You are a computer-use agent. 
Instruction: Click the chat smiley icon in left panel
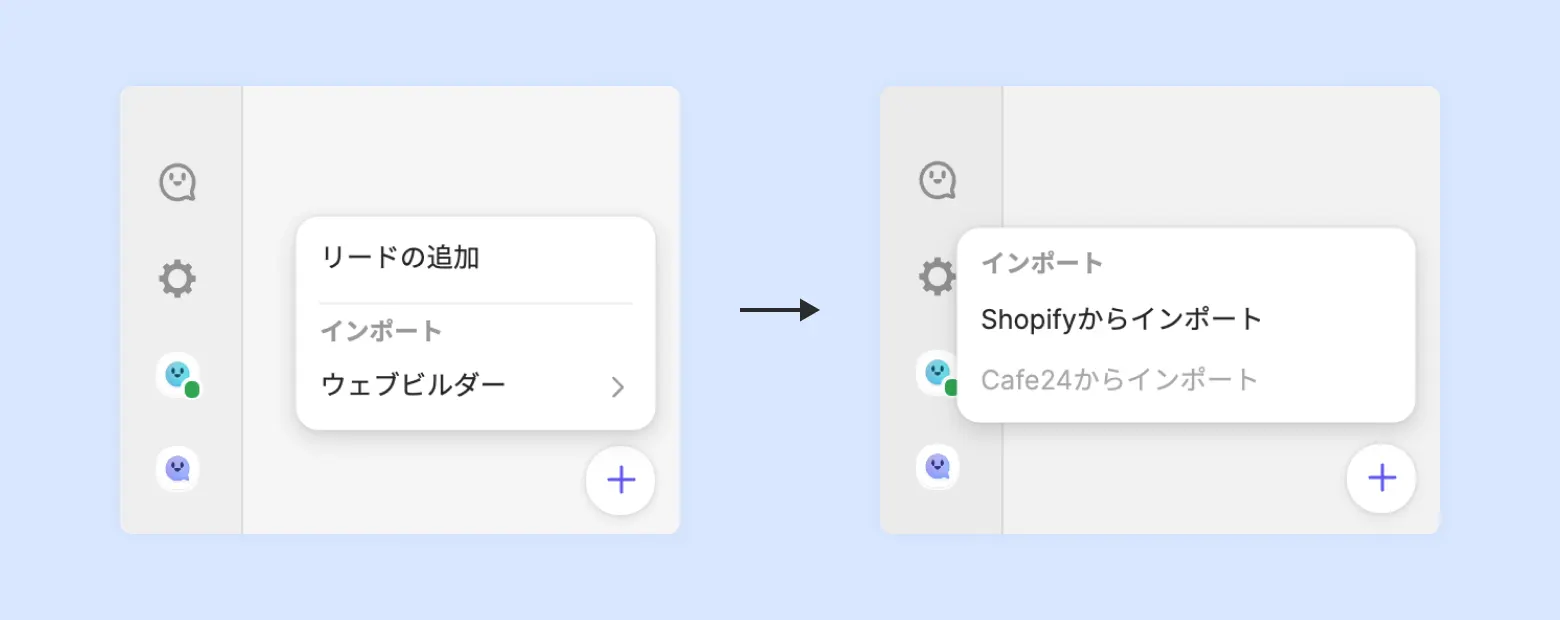pyautogui.click(x=178, y=182)
